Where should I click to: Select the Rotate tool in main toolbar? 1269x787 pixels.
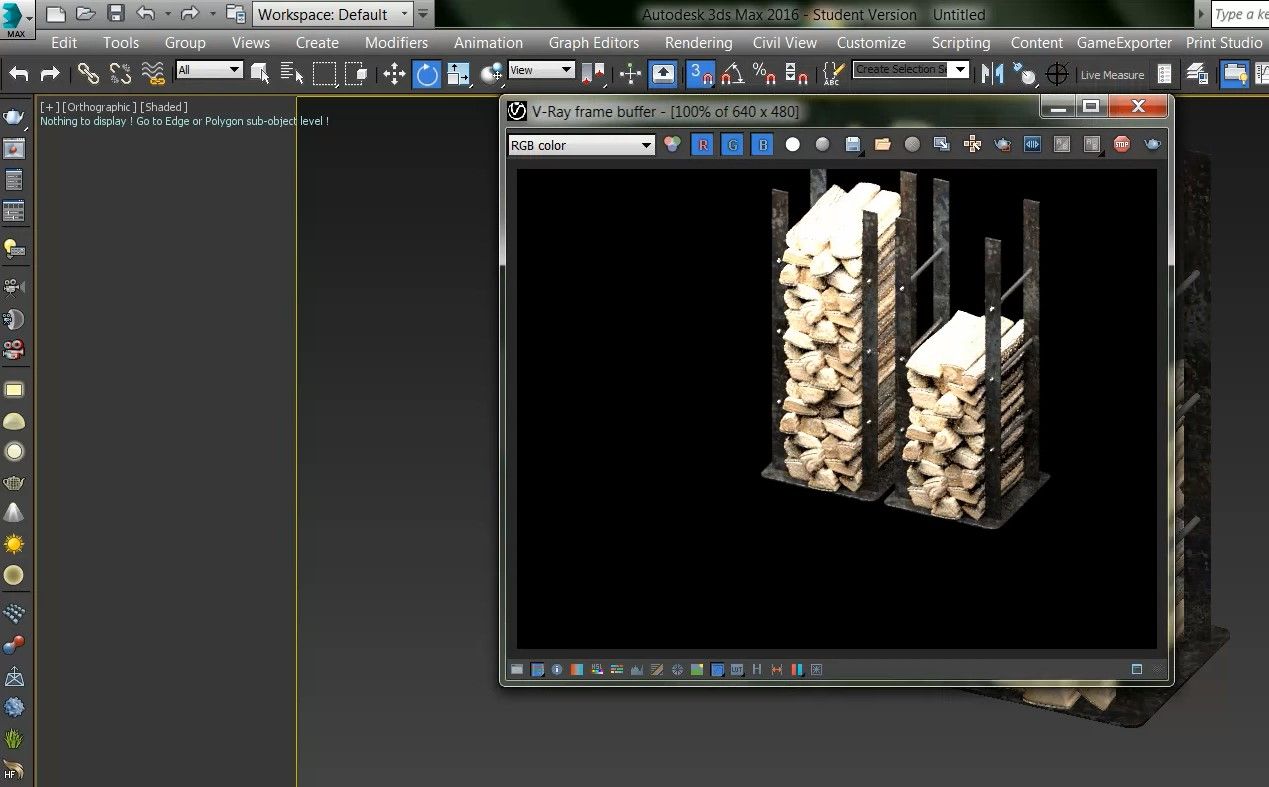pos(427,74)
